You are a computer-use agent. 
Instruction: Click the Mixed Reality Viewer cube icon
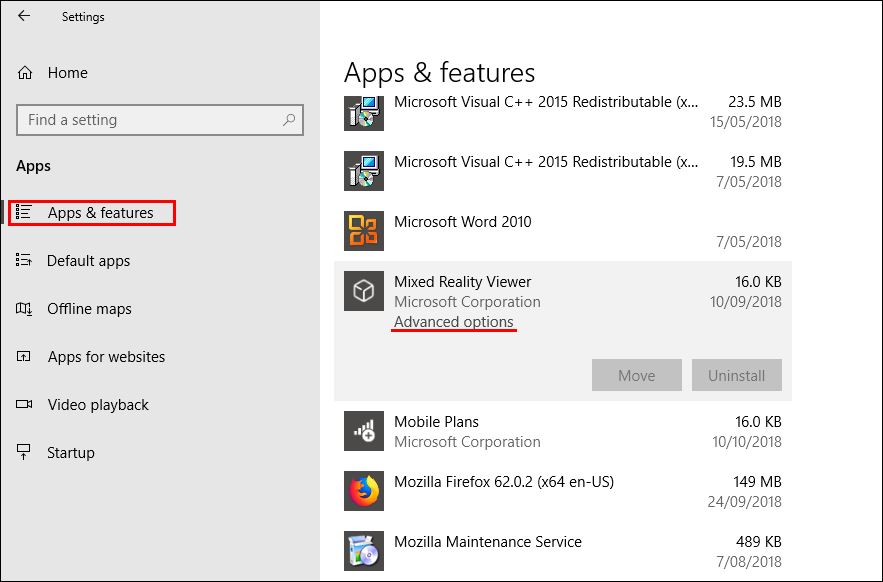(x=364, y=291)
